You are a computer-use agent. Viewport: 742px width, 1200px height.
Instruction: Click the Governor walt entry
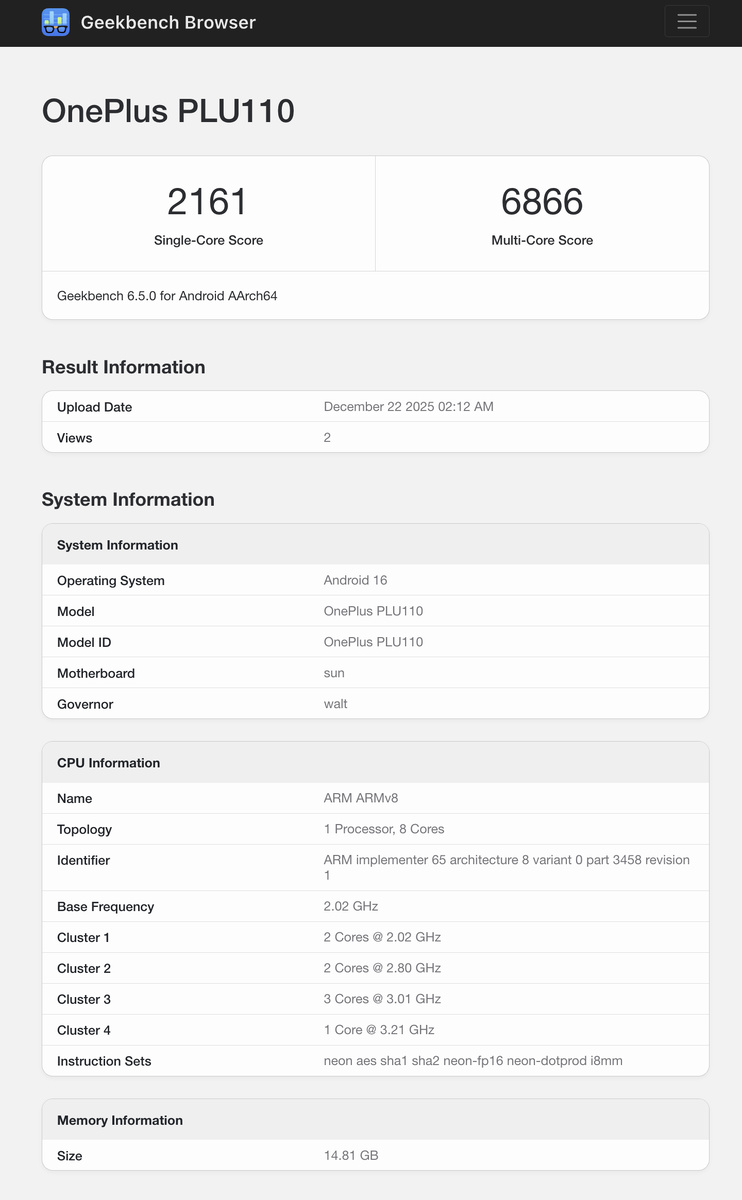point(375,703)
